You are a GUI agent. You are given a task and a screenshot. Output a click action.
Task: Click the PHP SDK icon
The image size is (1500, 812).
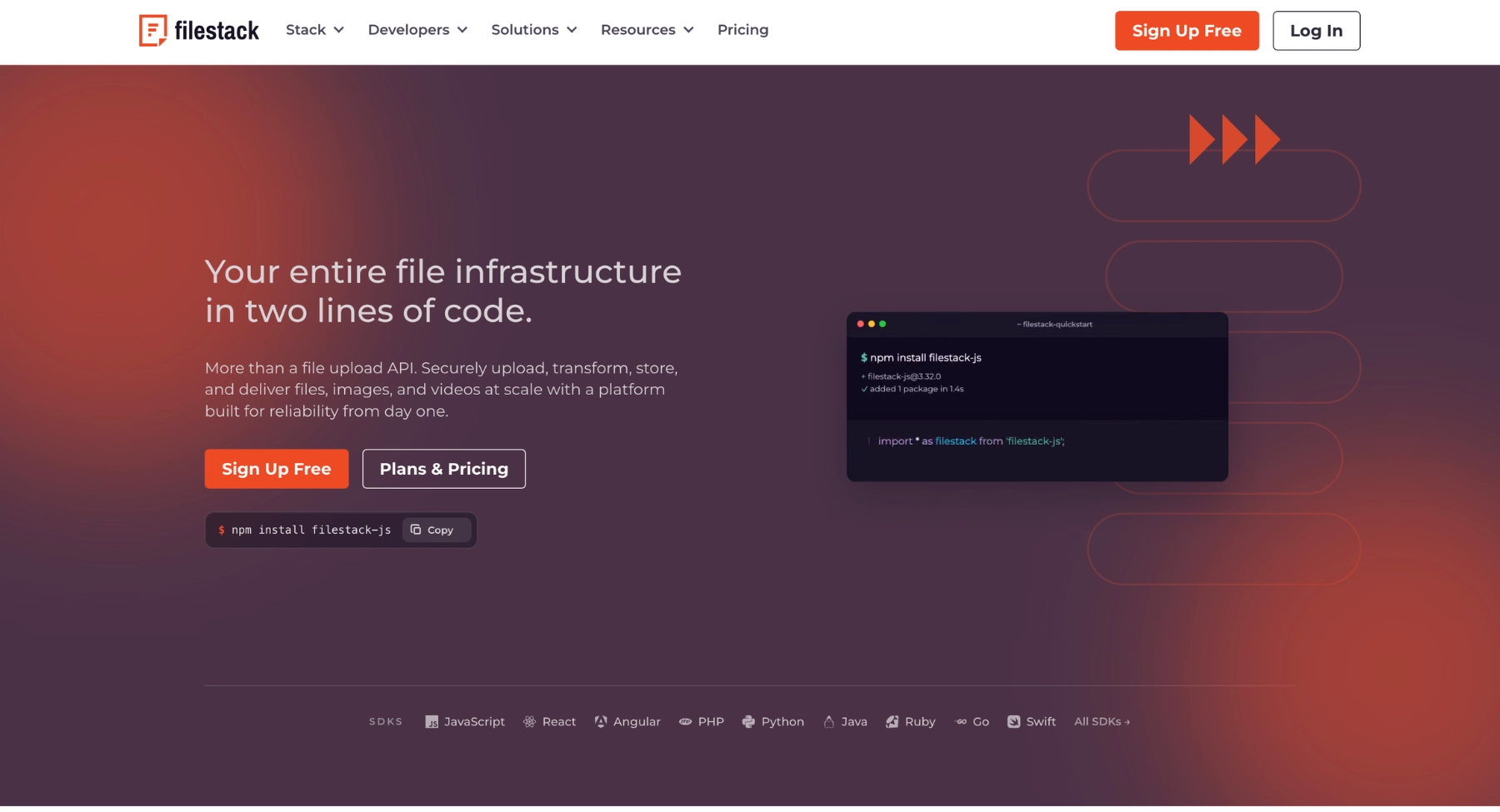pyautogui.click(x=685, y=722)
